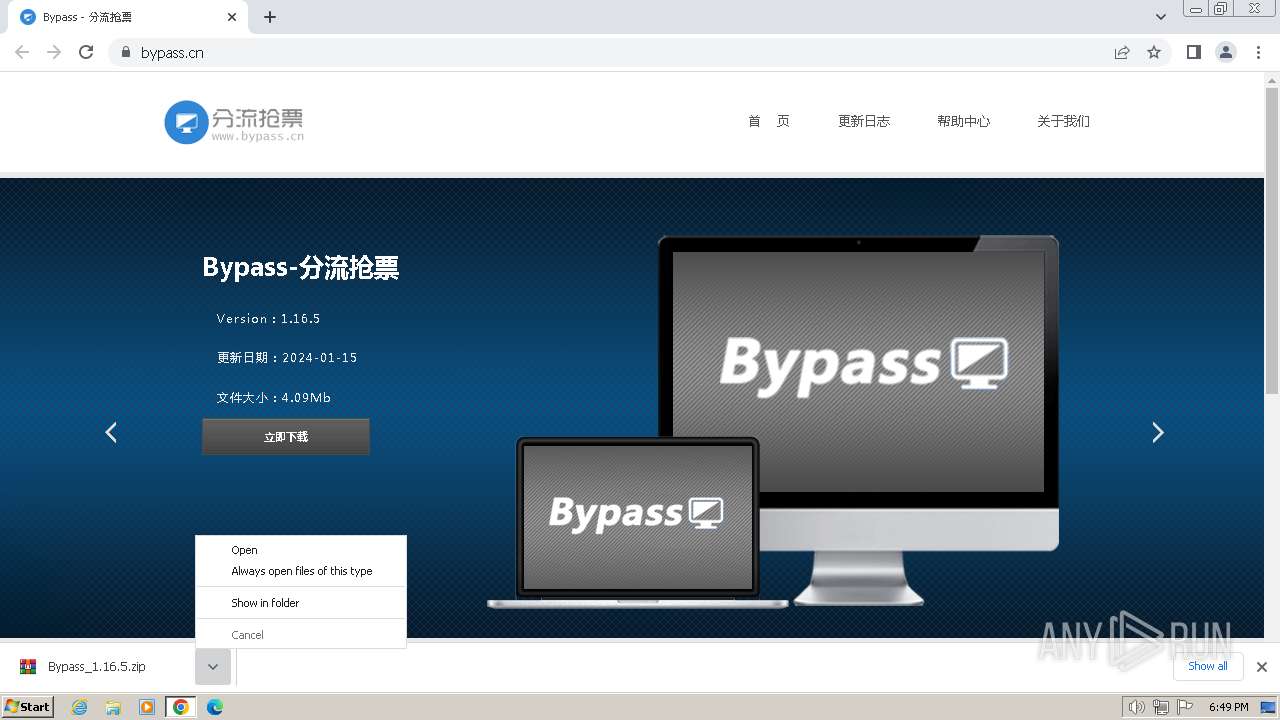
Task: Click the 文件大小：4.09Mb text
Action: (273, 398)
